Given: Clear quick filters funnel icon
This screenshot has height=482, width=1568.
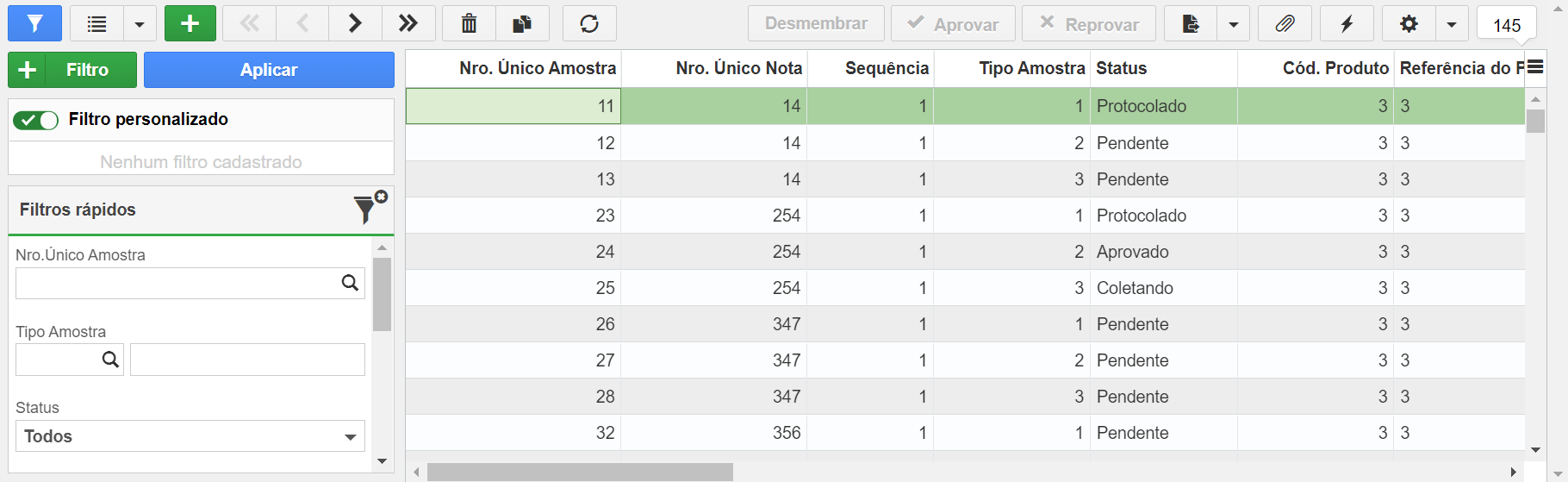Looking at the screenshot, I should [x=370, y=208].
